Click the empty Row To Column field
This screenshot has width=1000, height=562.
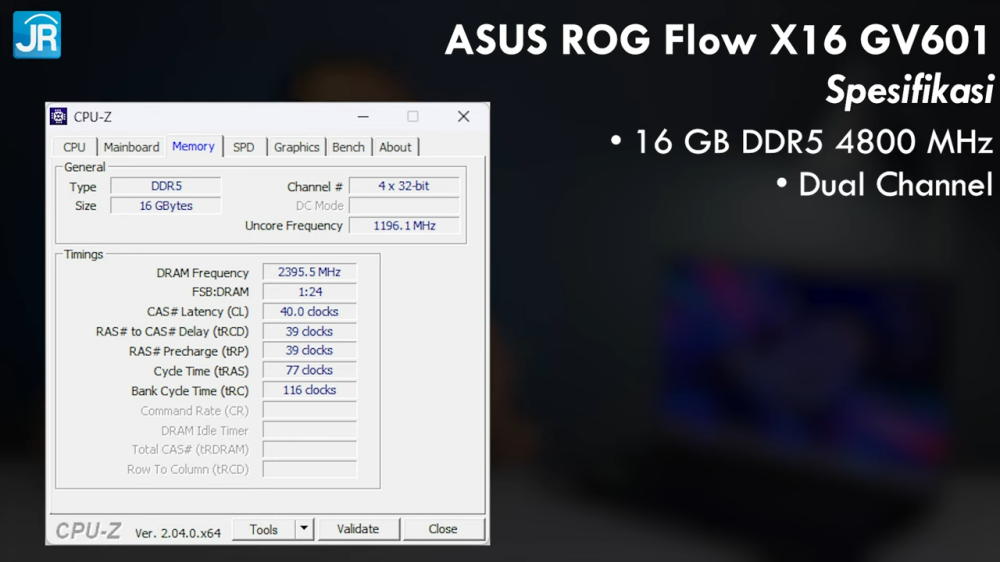[309, 470]
